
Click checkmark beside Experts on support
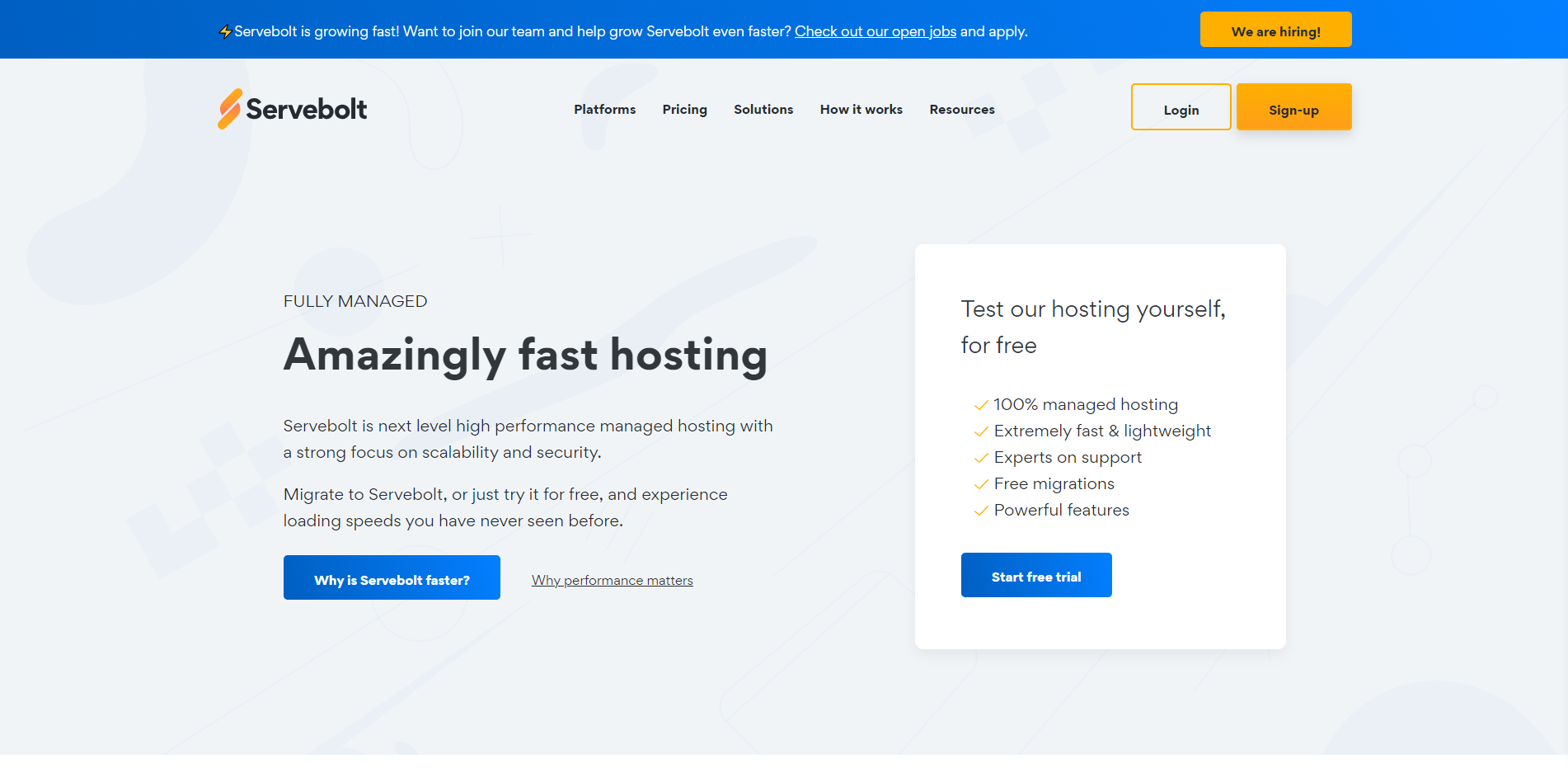(x=981, y=458)
